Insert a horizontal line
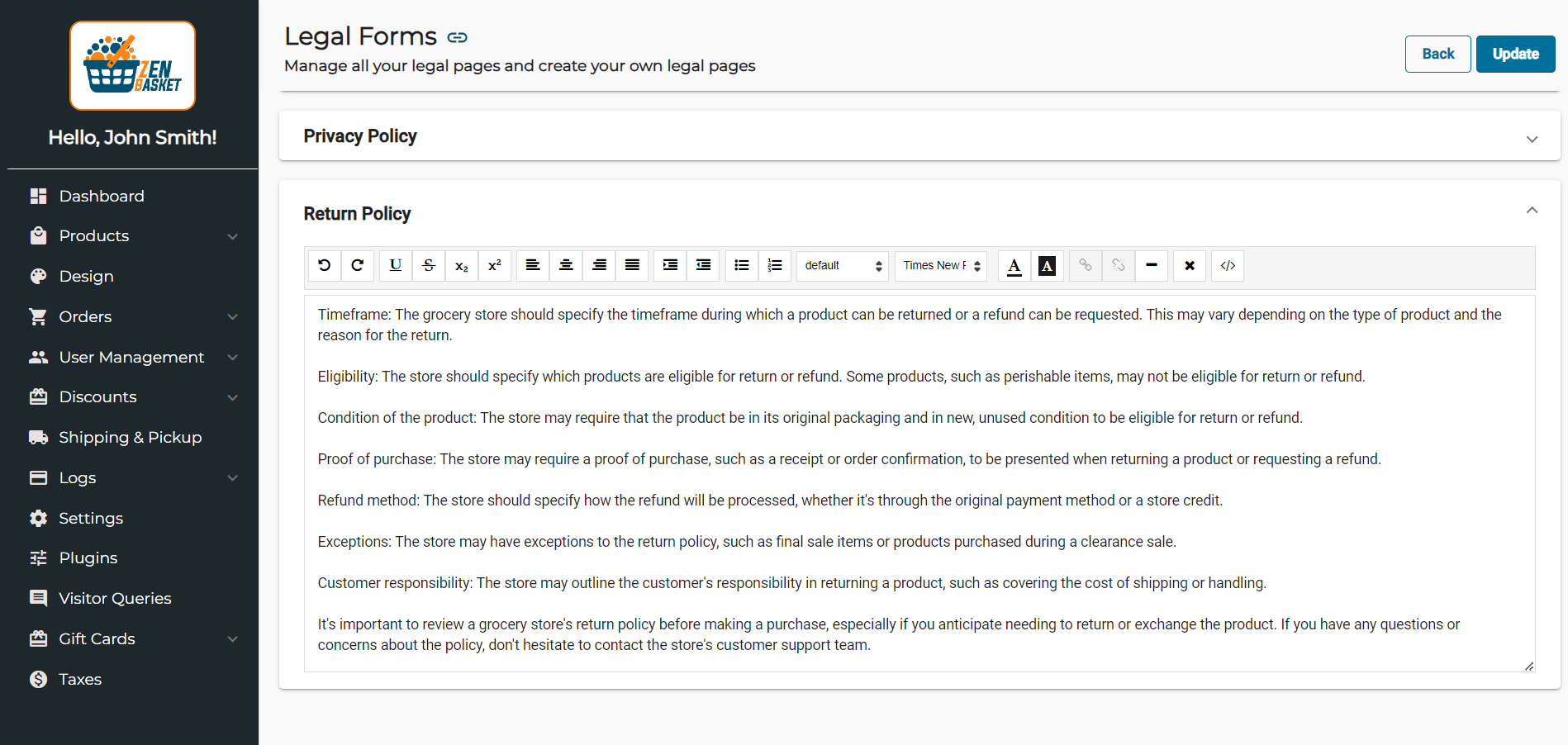This screenshot has width=1568, height=745. (x=1152, y=265)
